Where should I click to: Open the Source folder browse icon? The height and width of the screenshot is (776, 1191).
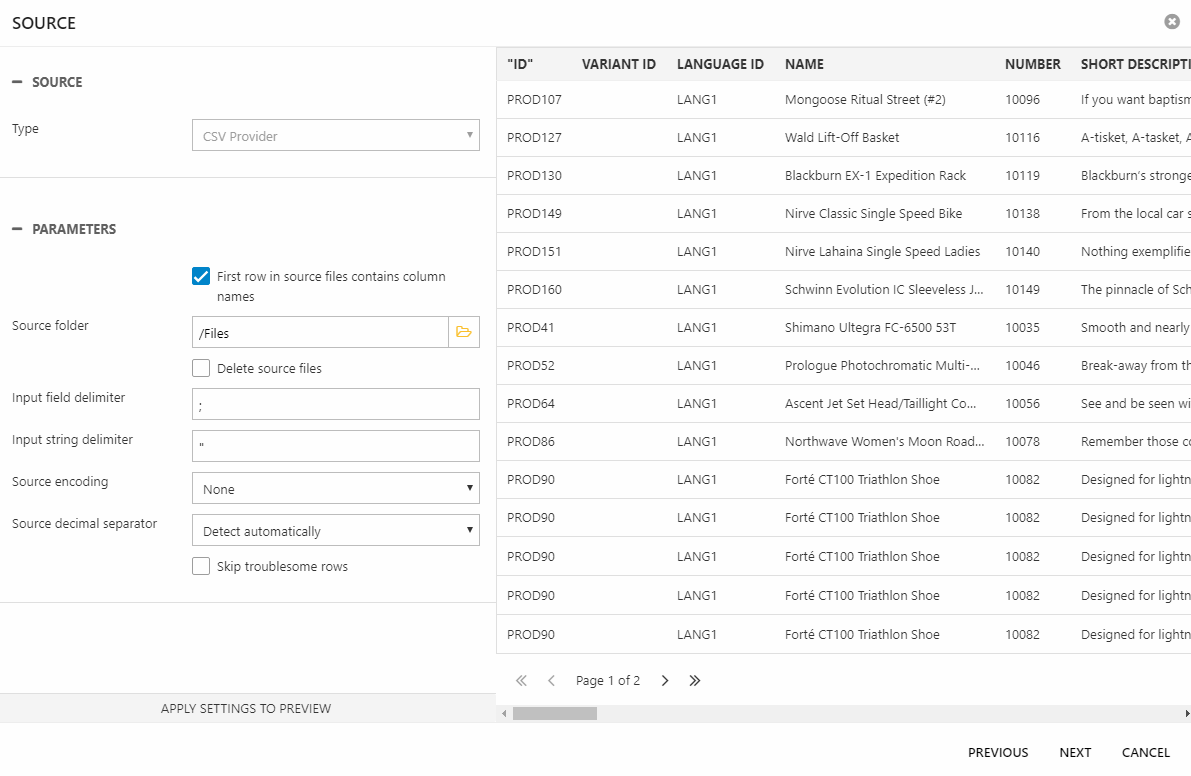pyautogui.click(x=463, y=332)
